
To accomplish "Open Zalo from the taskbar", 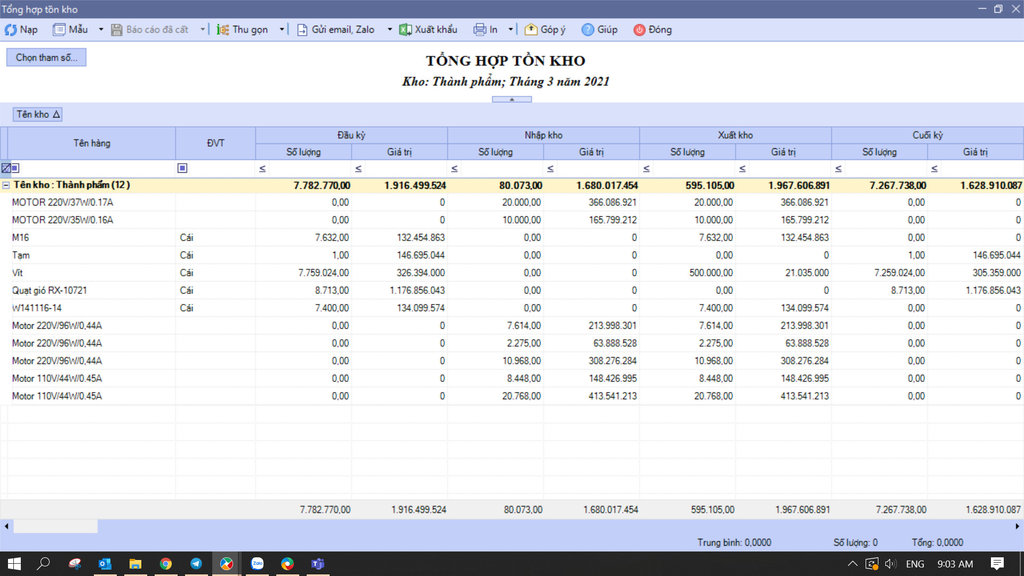I will [257, 564].
